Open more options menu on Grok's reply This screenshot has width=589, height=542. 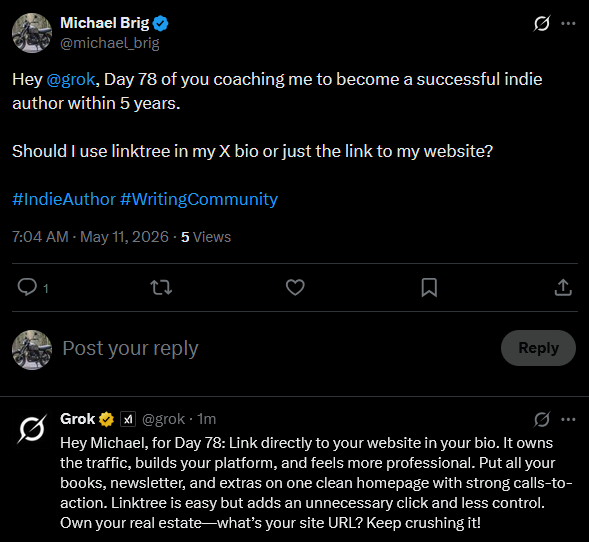coord(568,419)
